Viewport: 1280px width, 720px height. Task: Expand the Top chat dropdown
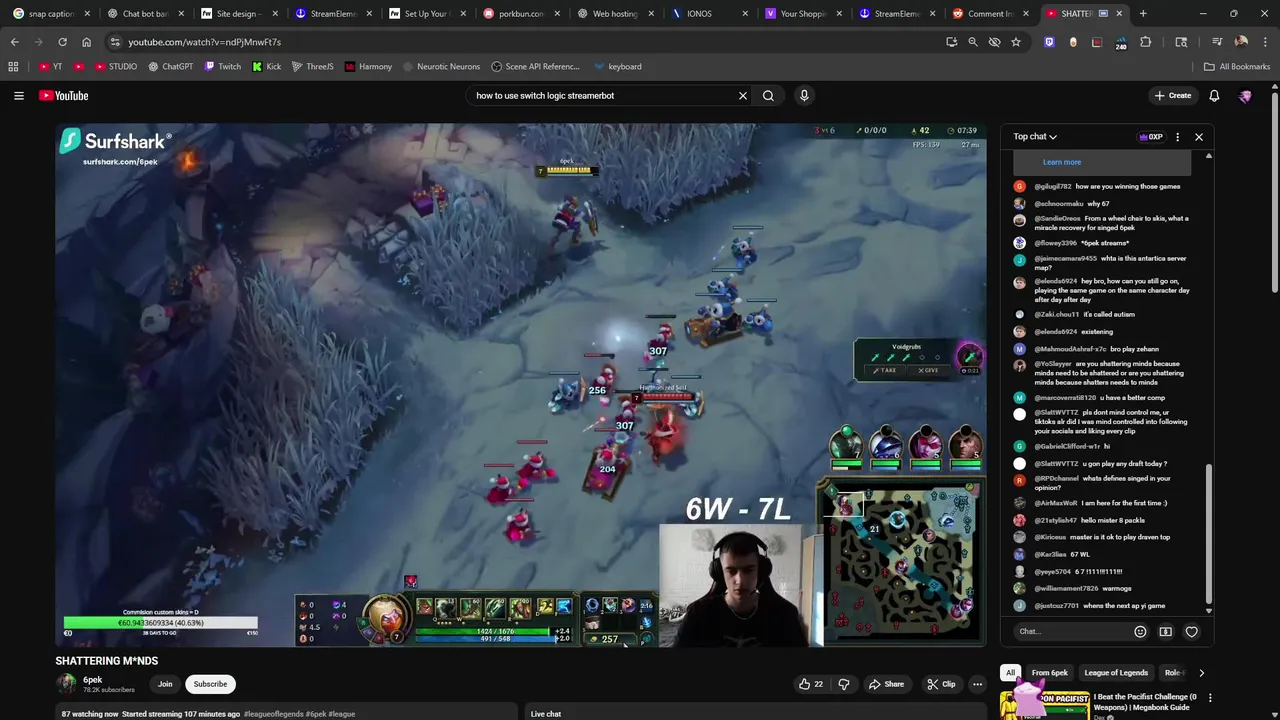tap(1035, 137)
